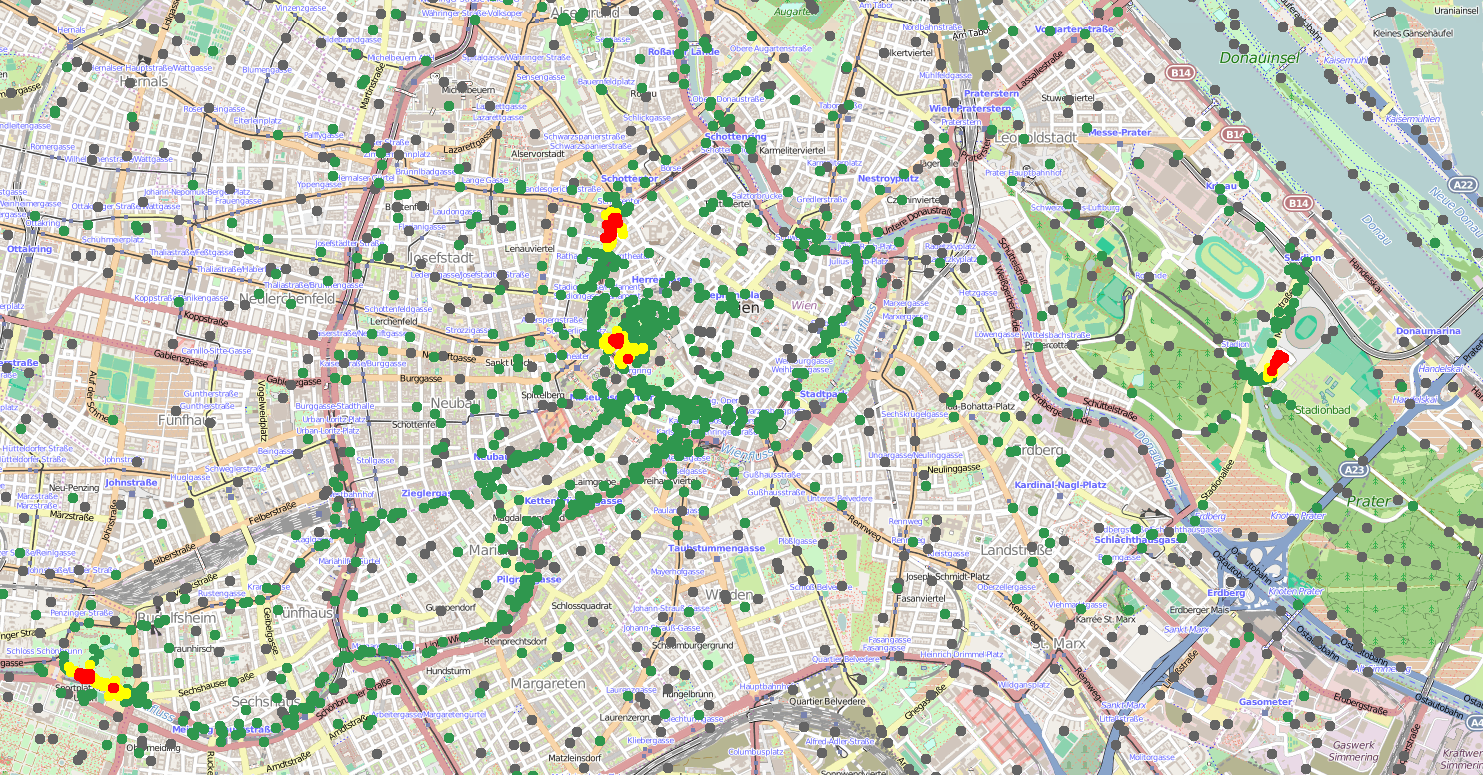Click the Reinprechtsdorf label
1483x775 pixels.
point(514,640)
